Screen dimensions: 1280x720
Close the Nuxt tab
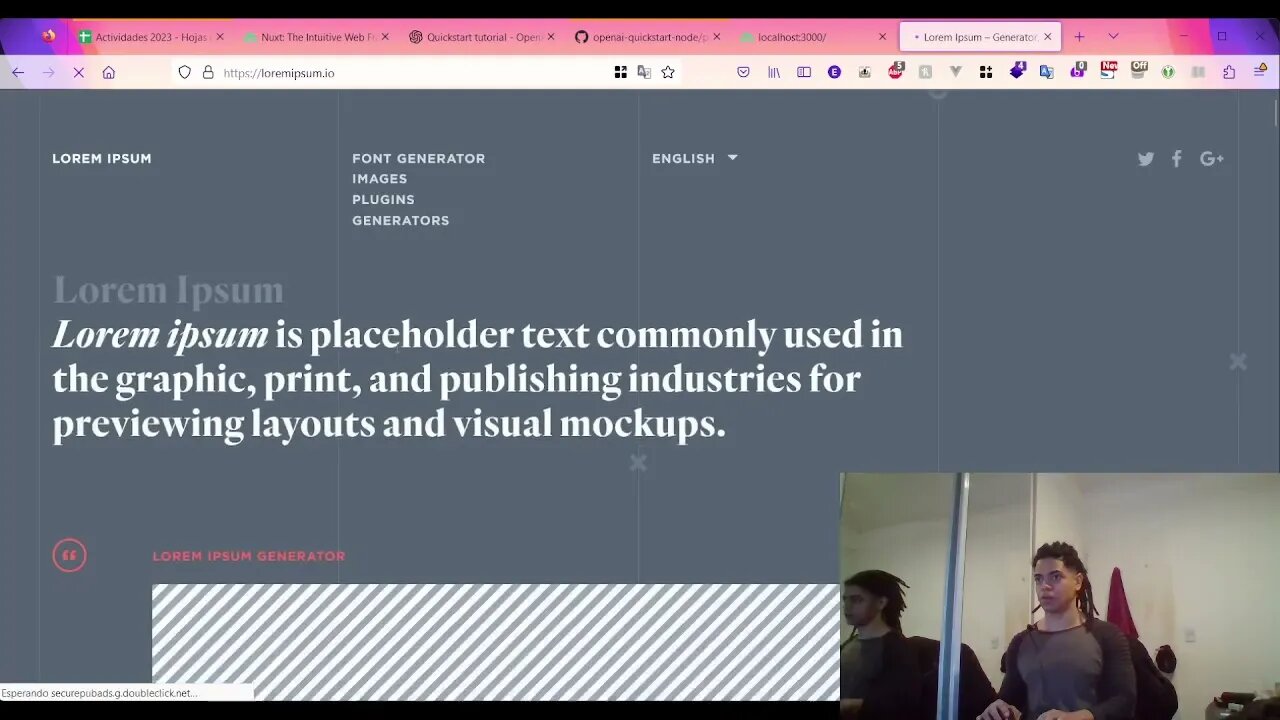tap(385, 37)
